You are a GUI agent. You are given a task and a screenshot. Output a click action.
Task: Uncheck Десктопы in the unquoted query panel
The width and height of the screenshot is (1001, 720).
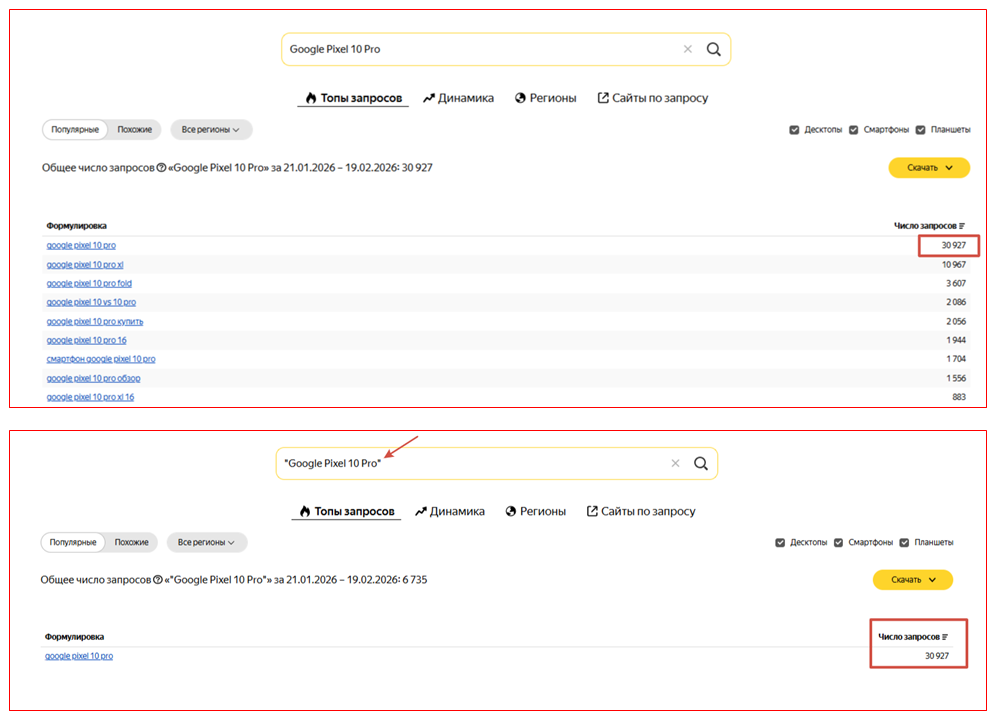click(x=794, y=130)
